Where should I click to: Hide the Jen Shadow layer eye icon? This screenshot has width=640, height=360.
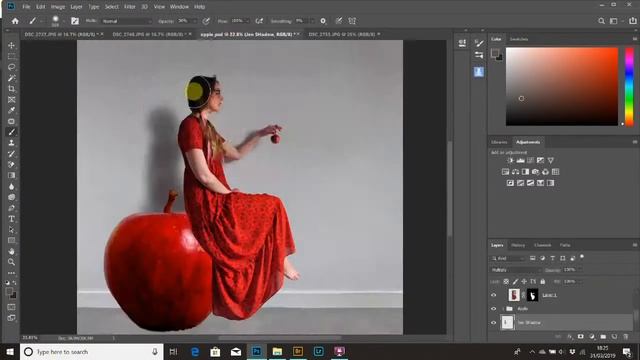[x=493, y=323]
